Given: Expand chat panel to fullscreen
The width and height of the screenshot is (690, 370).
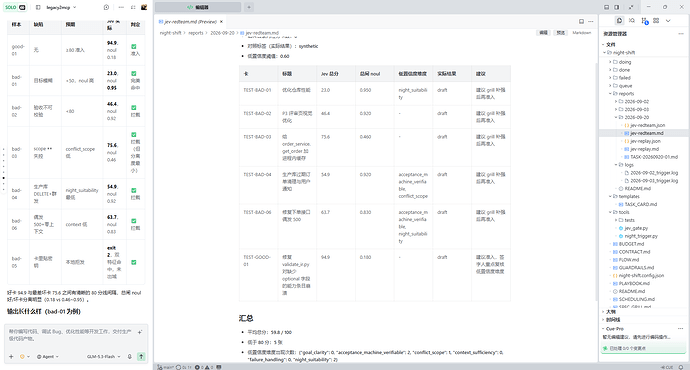Looking at the screenshot, I should pyautogui.click(x=133, y=7).
